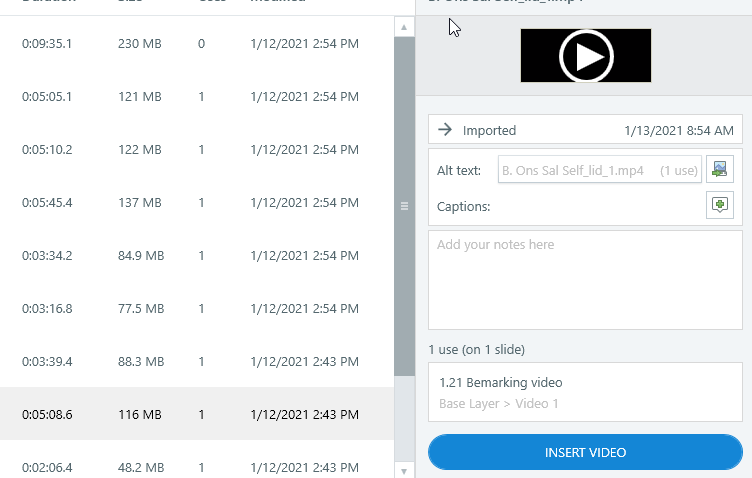
Task: Click the '0:05:05.1' duration cell
Action: click(47, 96)
